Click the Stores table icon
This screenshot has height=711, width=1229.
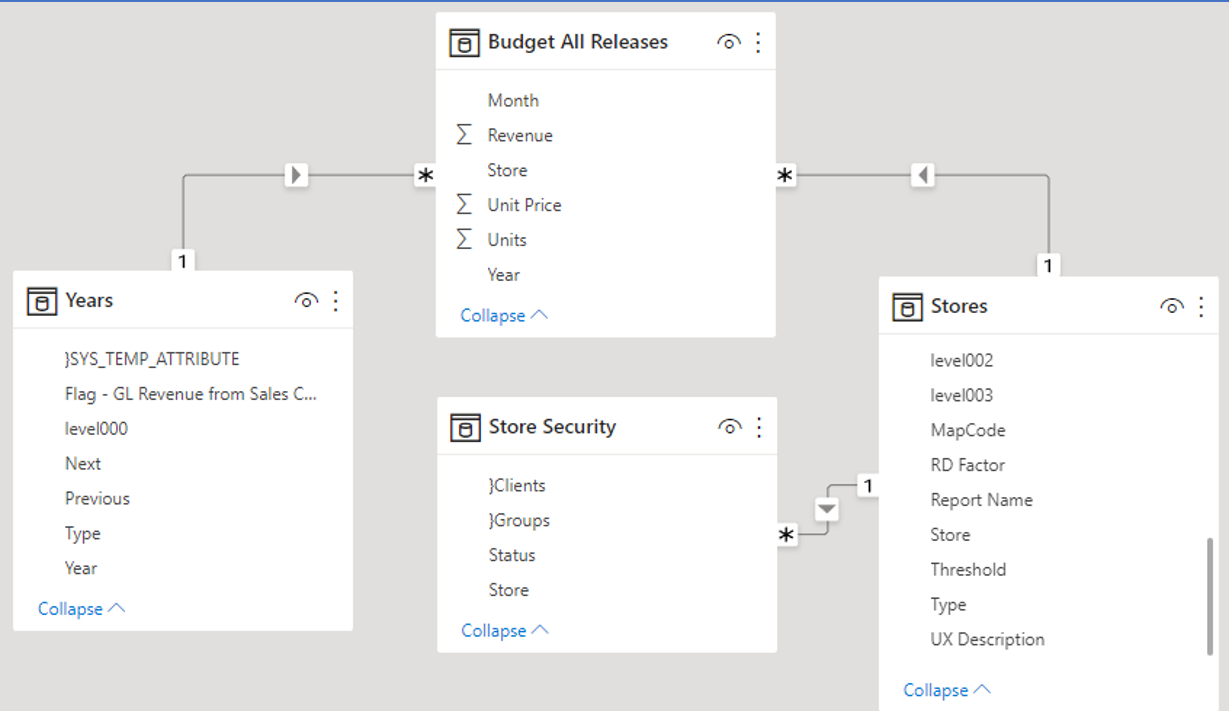(907, 307)
